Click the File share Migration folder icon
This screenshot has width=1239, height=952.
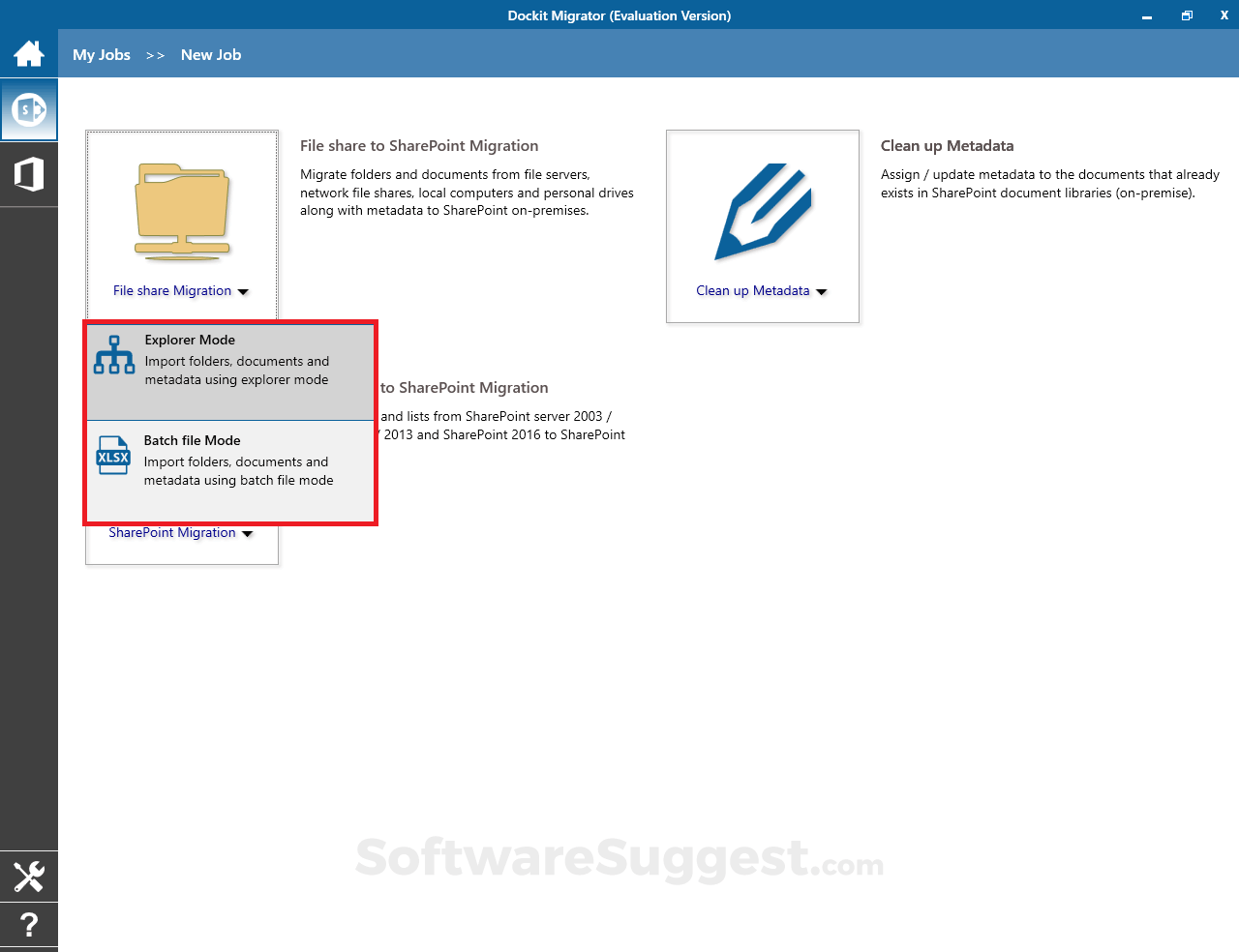tap(182, 208)
